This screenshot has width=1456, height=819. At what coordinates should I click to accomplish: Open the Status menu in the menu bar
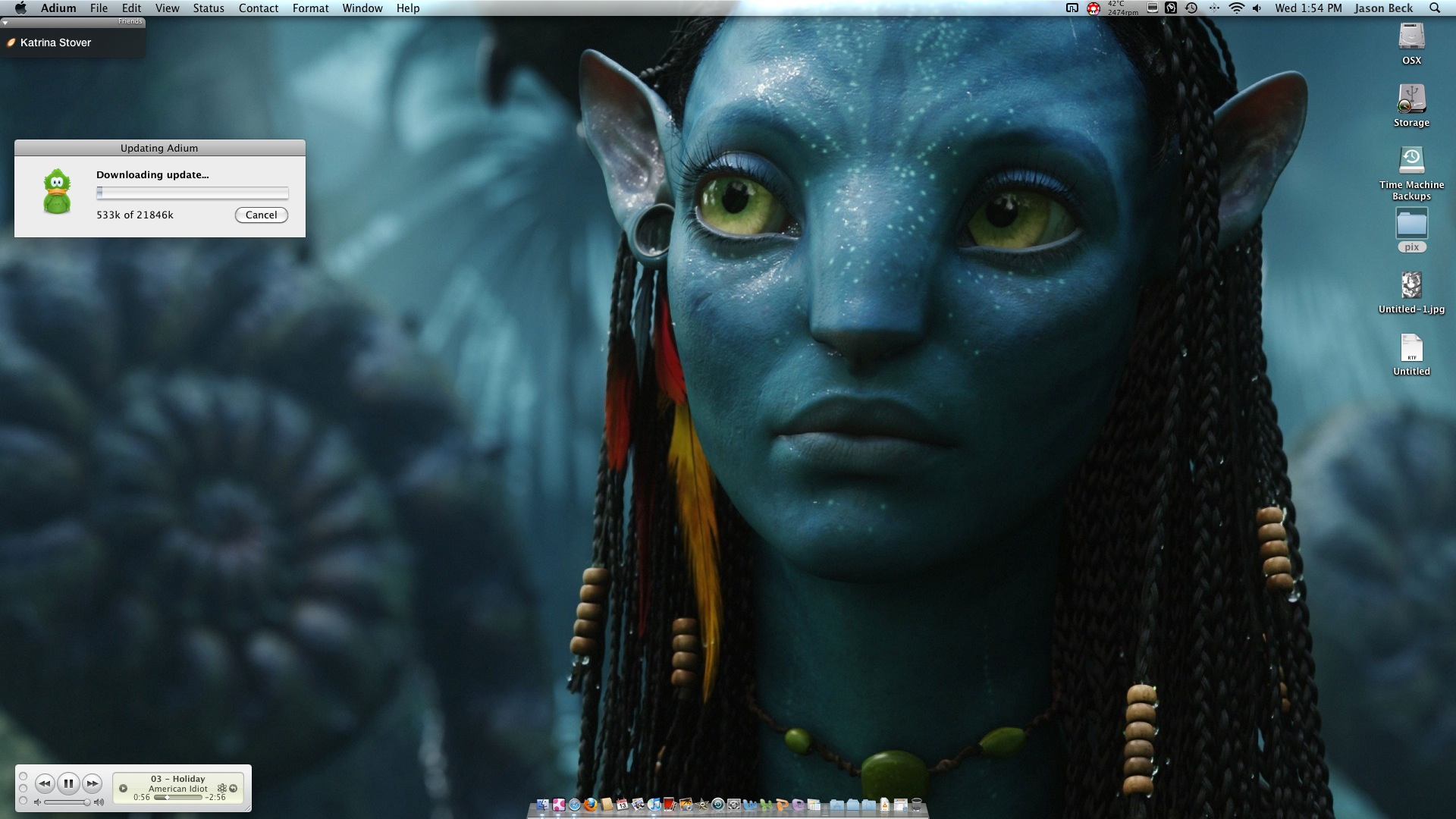(208, 8)
